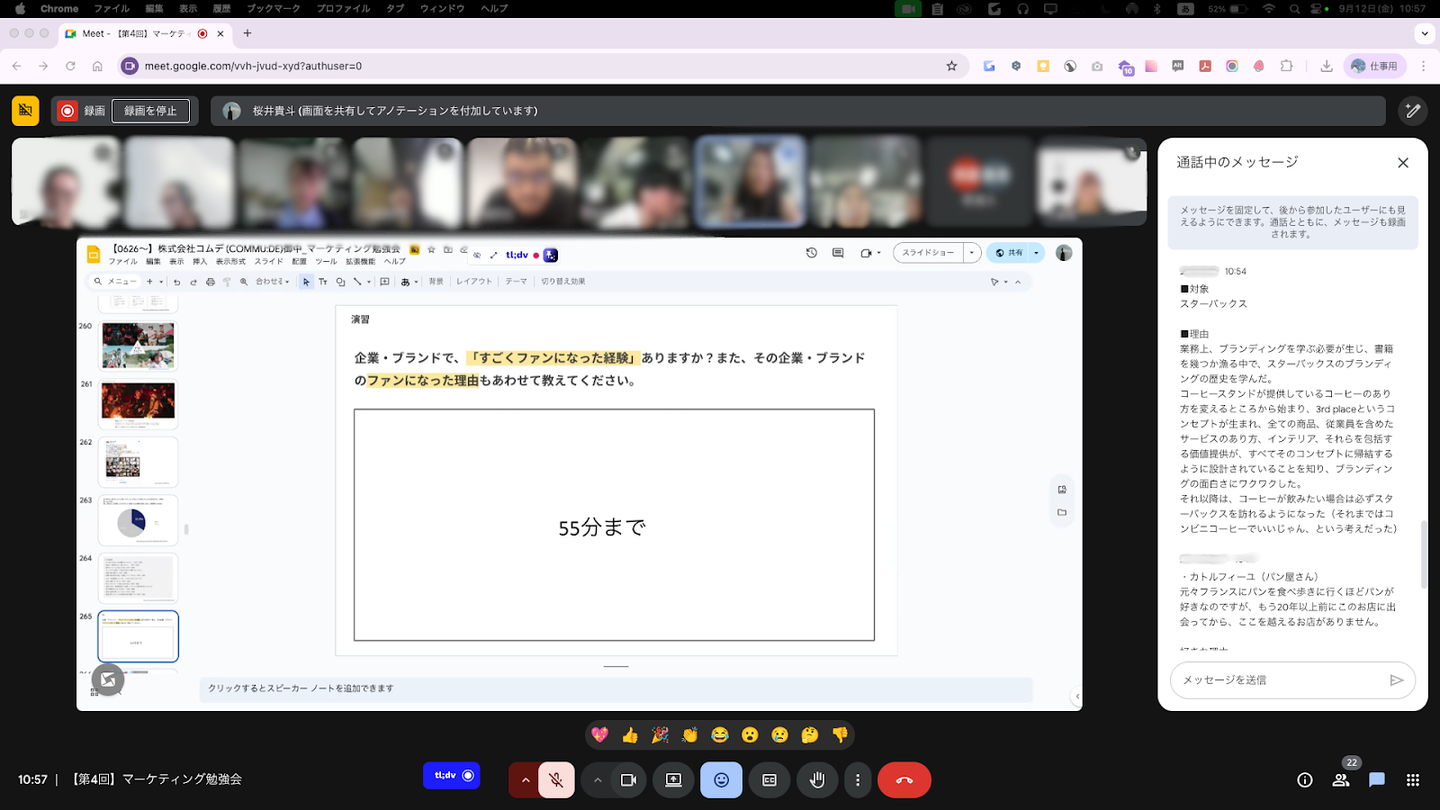The height and width of the screenshot is (810, 1440).
Task: Click the annotation pen icon at top right
Action: tap(1412, 111)
